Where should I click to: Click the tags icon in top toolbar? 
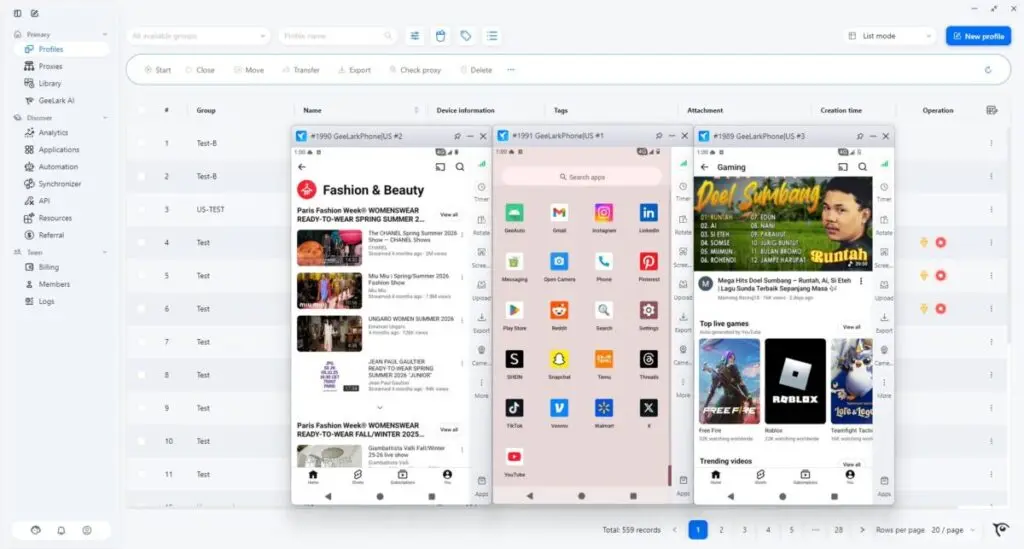(x=466, y=36)
